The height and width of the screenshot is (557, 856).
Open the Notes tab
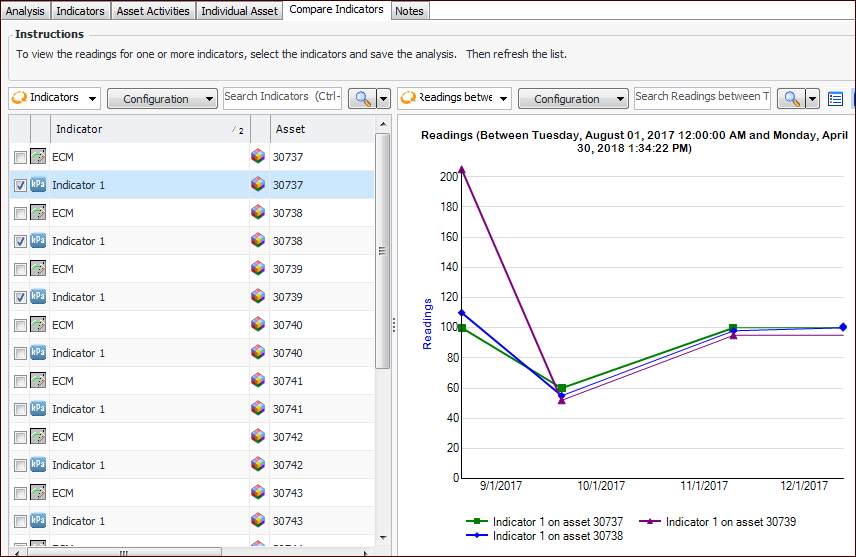tap(409, 11)
